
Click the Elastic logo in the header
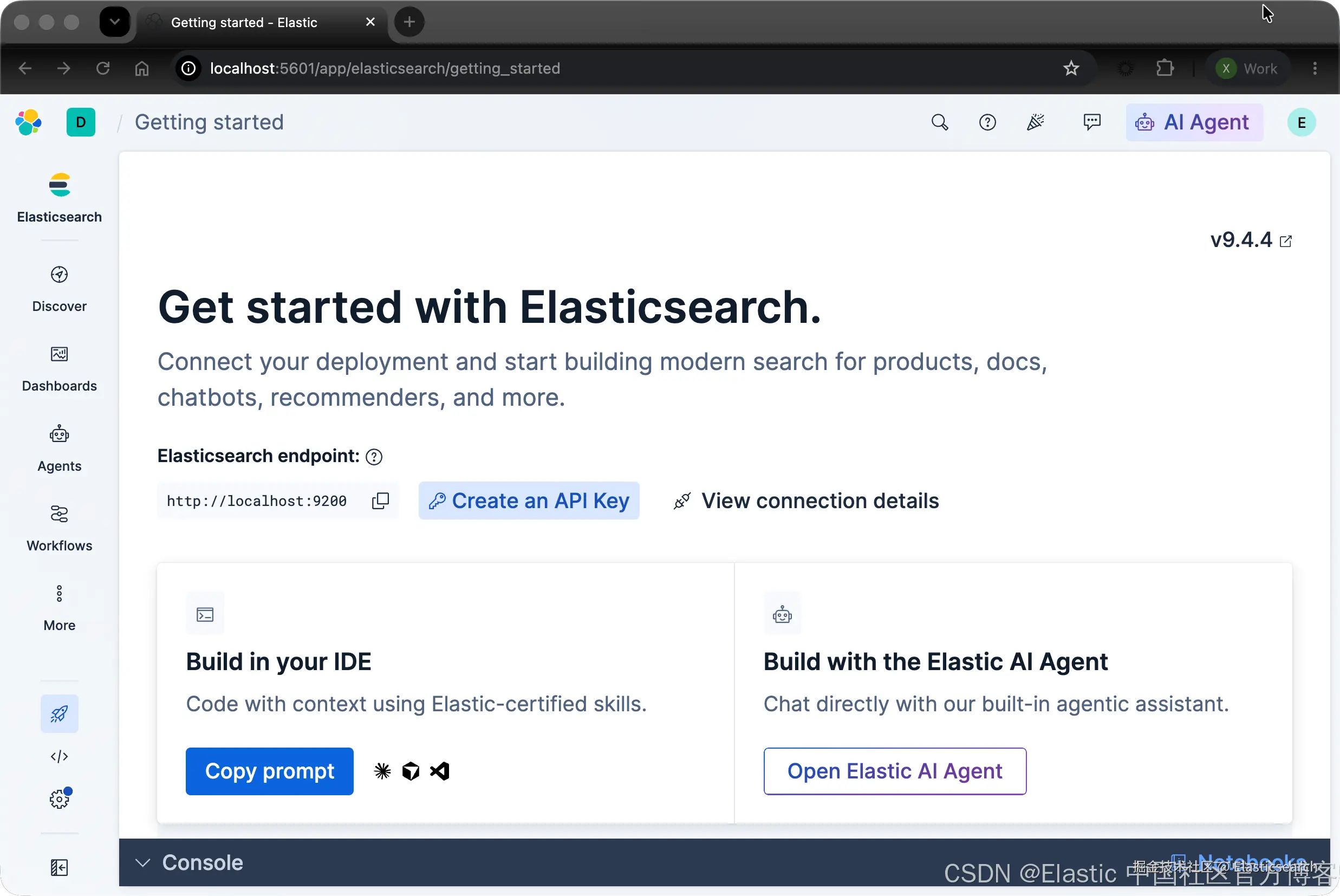pyautogui.click(x=29, y=122)
